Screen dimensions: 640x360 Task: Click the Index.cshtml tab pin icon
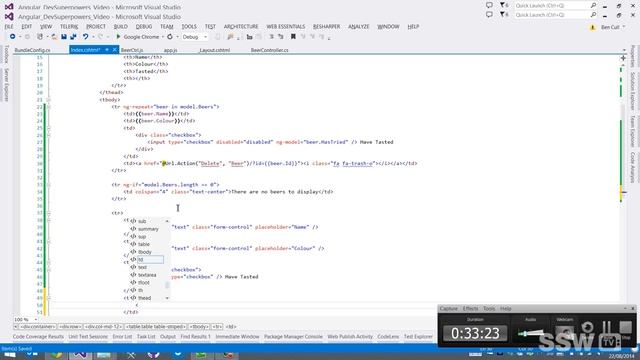click(107, 50)
